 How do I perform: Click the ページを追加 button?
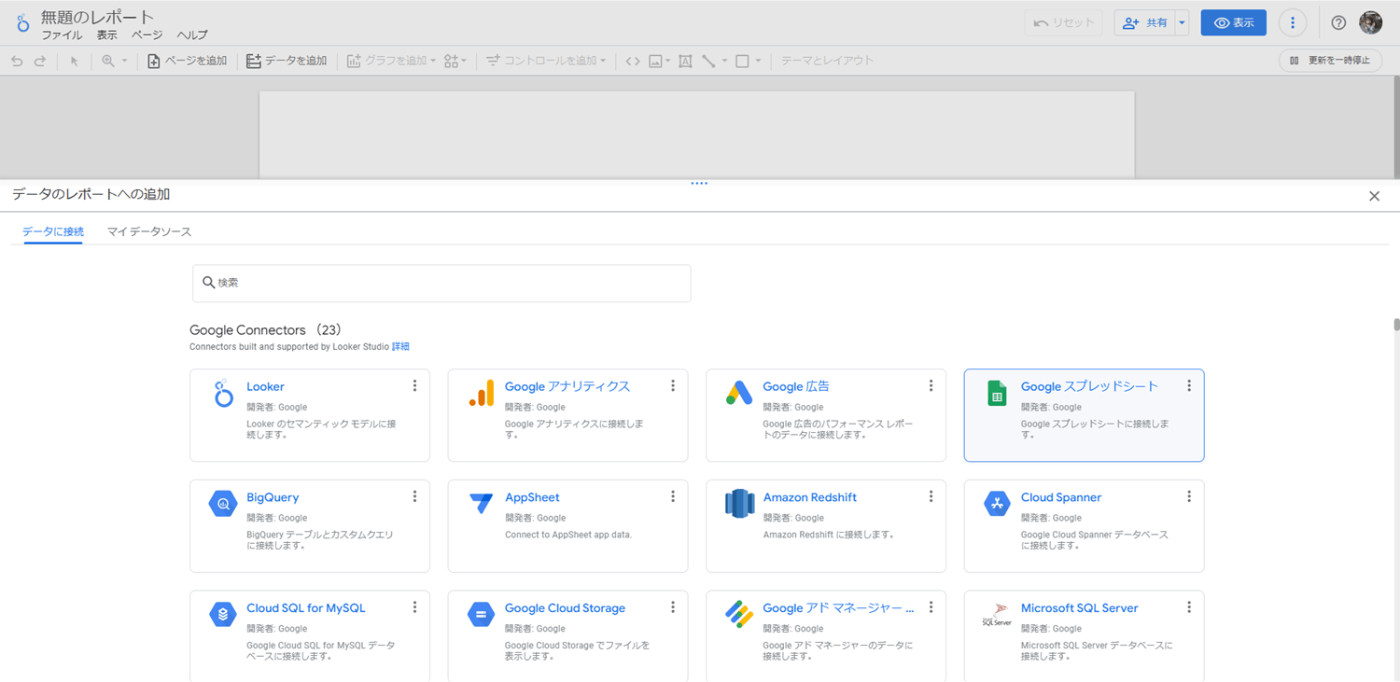pos(187,61)
